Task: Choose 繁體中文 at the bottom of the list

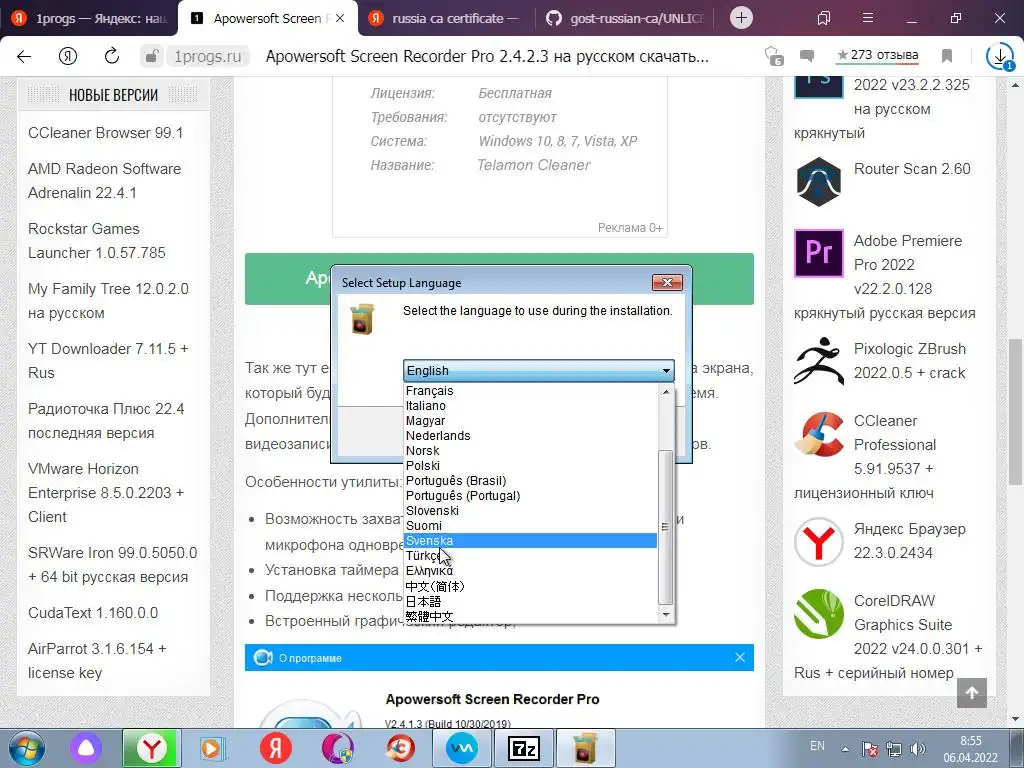Action: [x=530, y=616]
